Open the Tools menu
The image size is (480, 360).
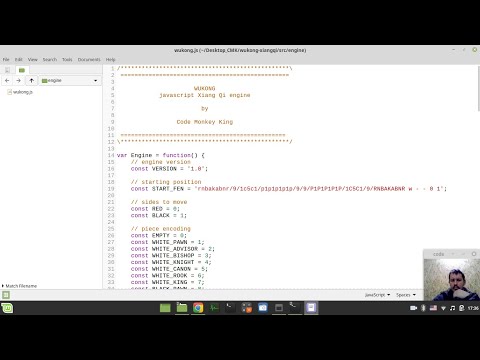click(67, 59)
